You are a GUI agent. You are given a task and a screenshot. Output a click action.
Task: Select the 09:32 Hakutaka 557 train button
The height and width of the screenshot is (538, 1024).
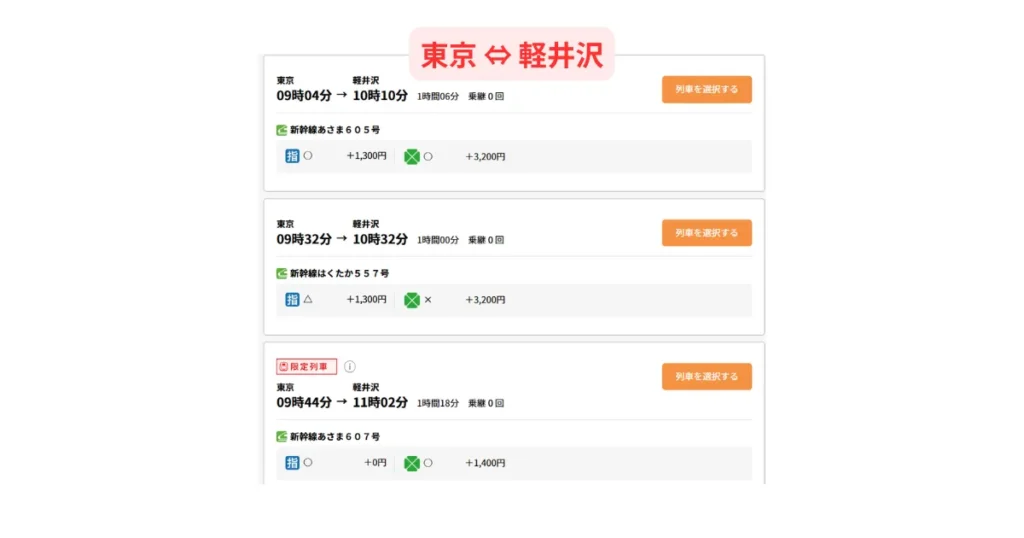706,233
